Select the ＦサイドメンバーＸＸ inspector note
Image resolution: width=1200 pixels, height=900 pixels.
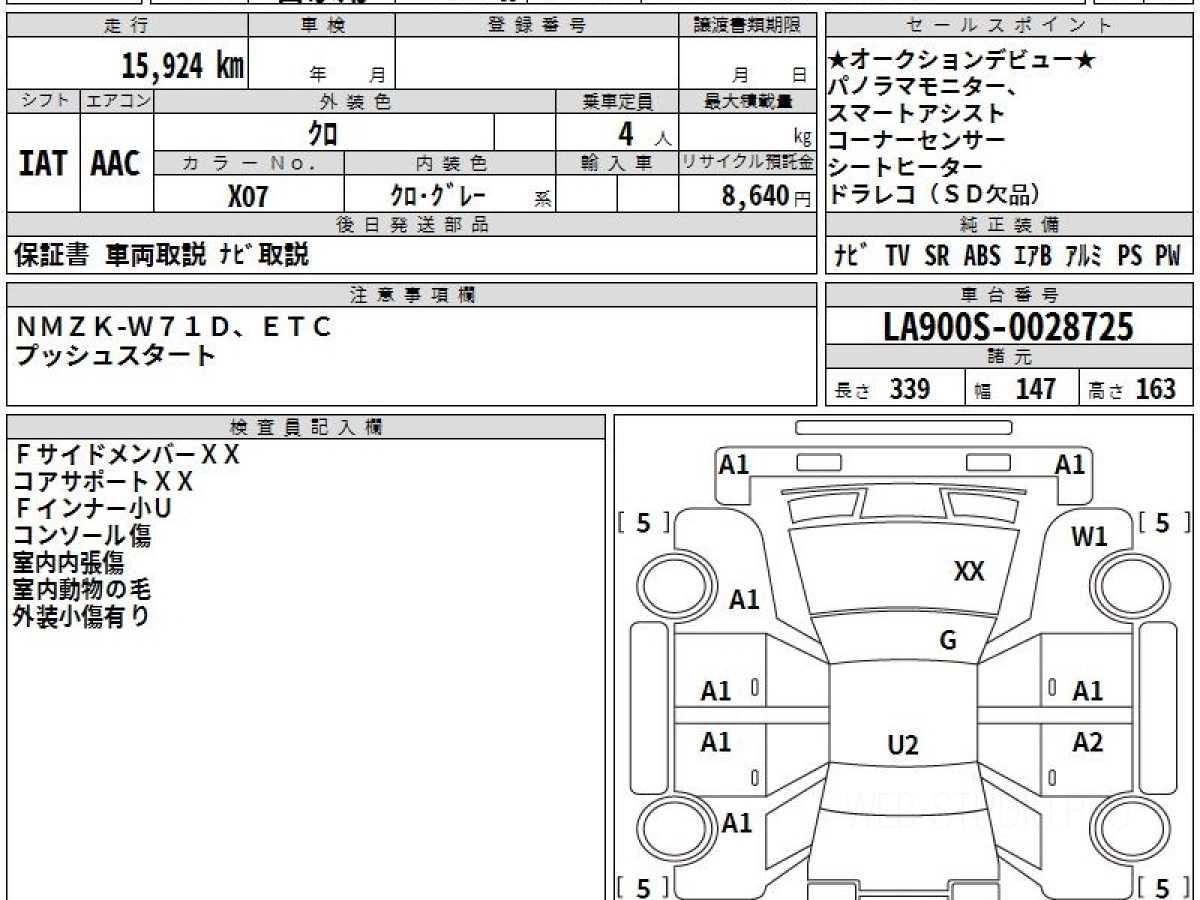127,454
